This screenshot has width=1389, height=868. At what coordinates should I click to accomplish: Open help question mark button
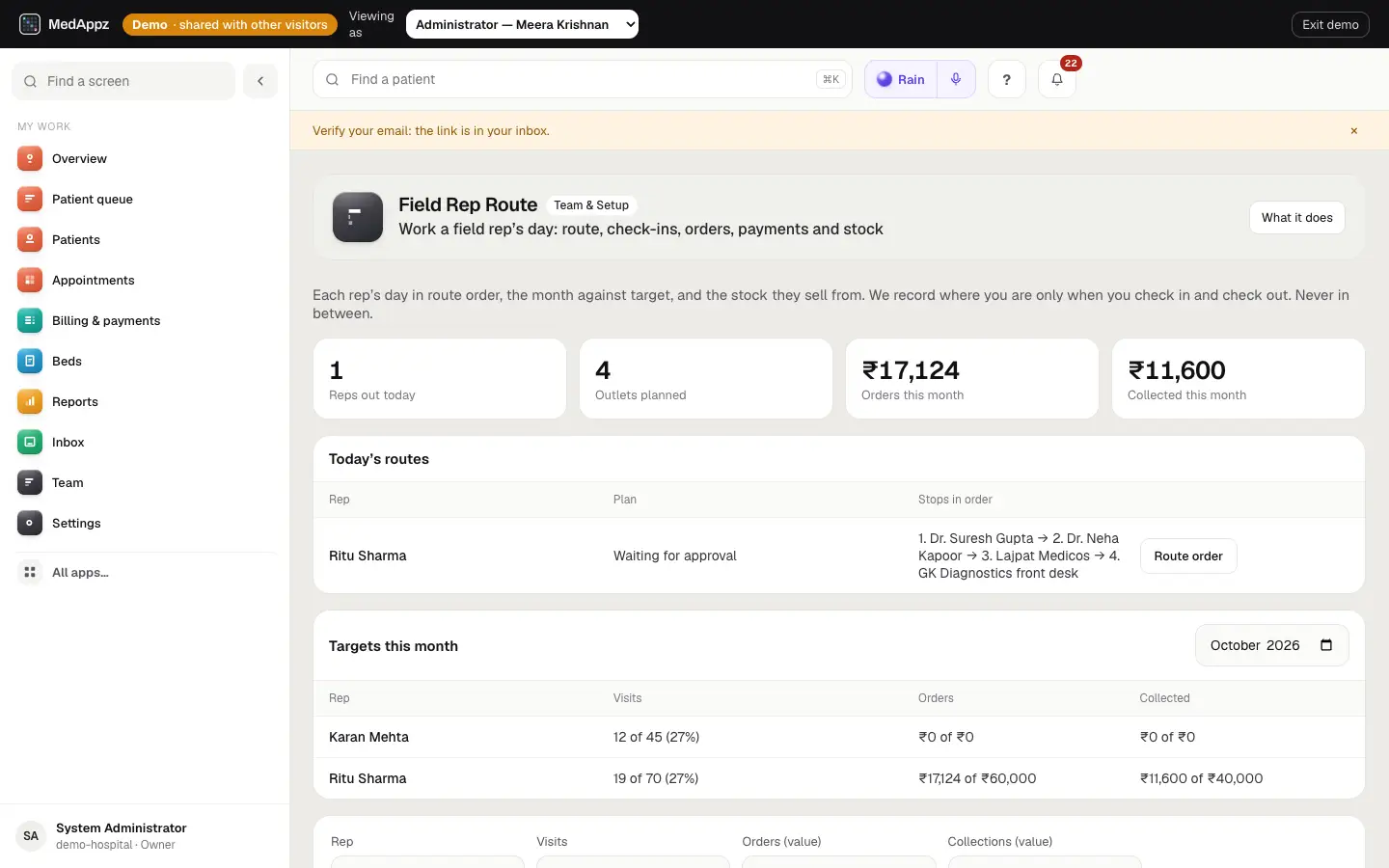coord(1007,79)
